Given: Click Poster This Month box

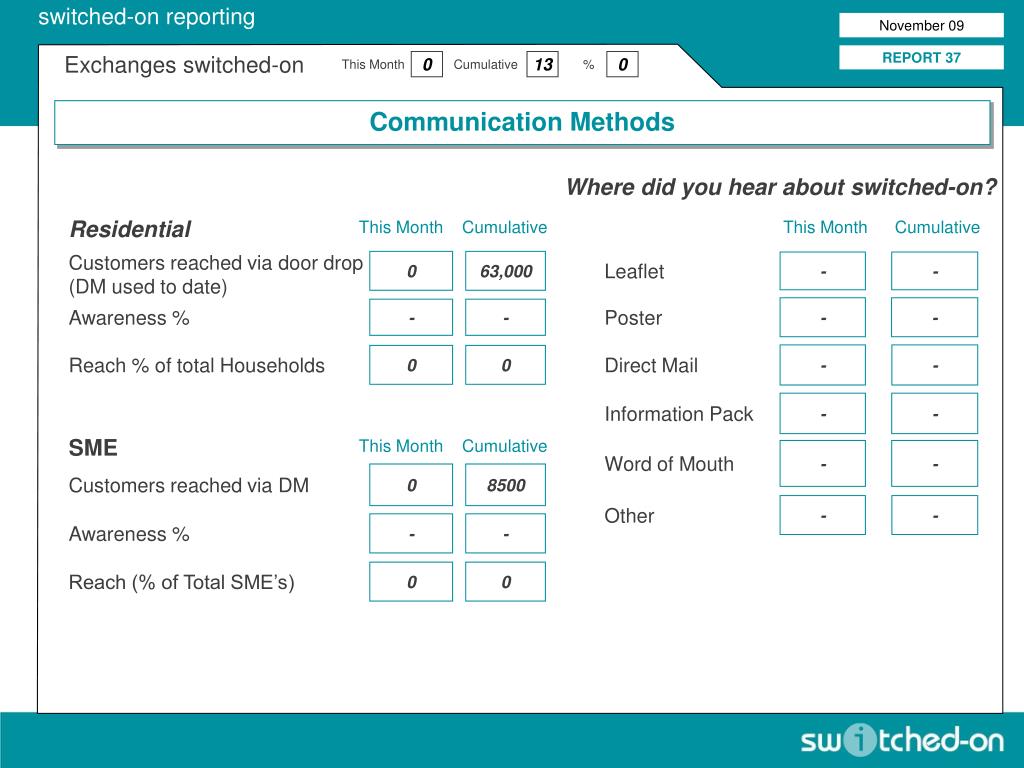Looking at the screenshot, I should pyautogui.click(x=823, y=318).
